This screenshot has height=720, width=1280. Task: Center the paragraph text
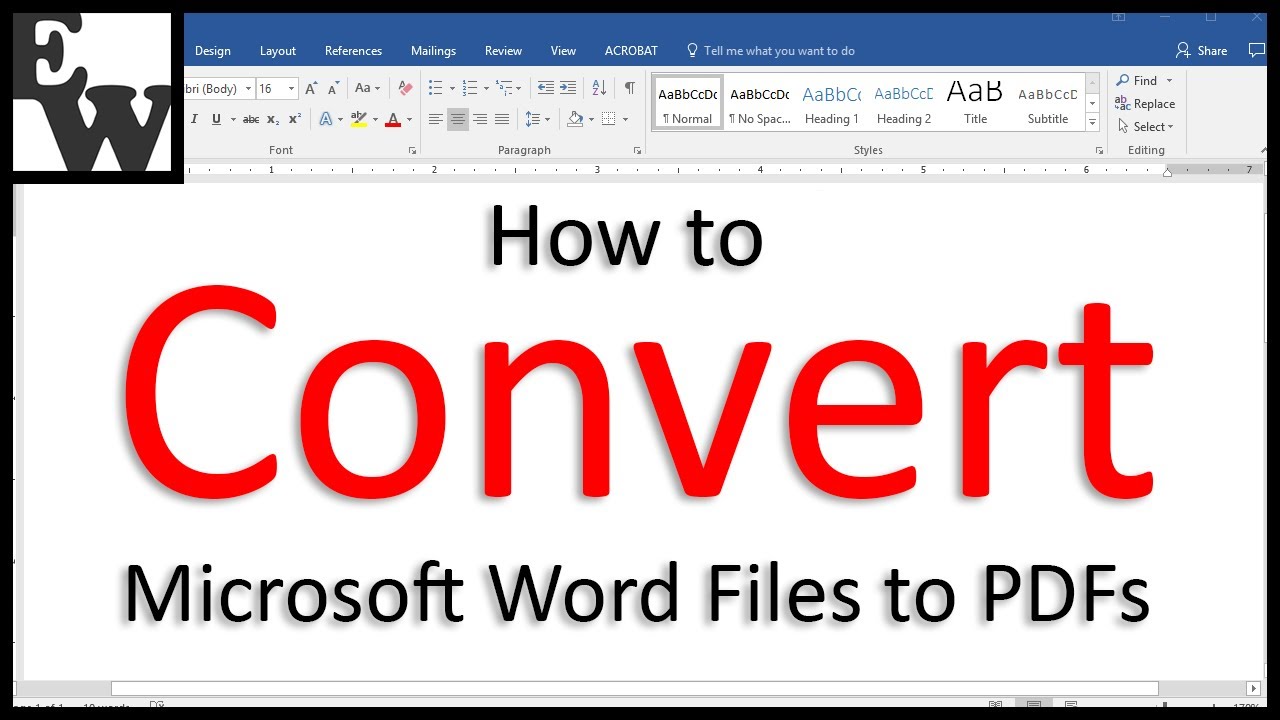pyautogui.click(x=458, y=119)
